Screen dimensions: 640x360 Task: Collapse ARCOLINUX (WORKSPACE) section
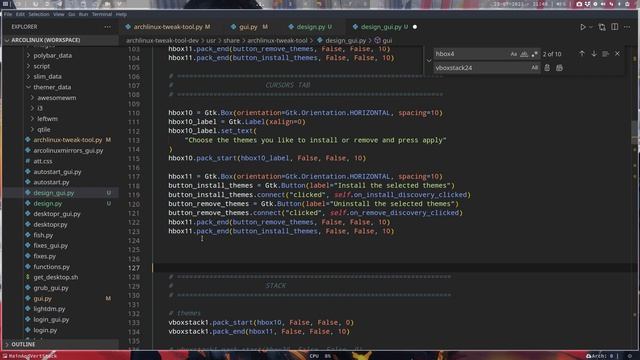tap(60, 40)
